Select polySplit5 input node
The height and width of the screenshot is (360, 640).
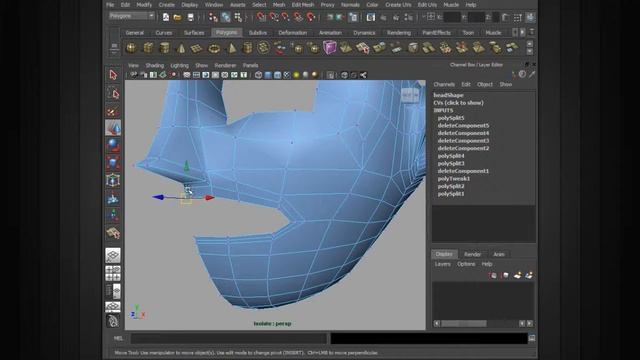click(451, 118)
